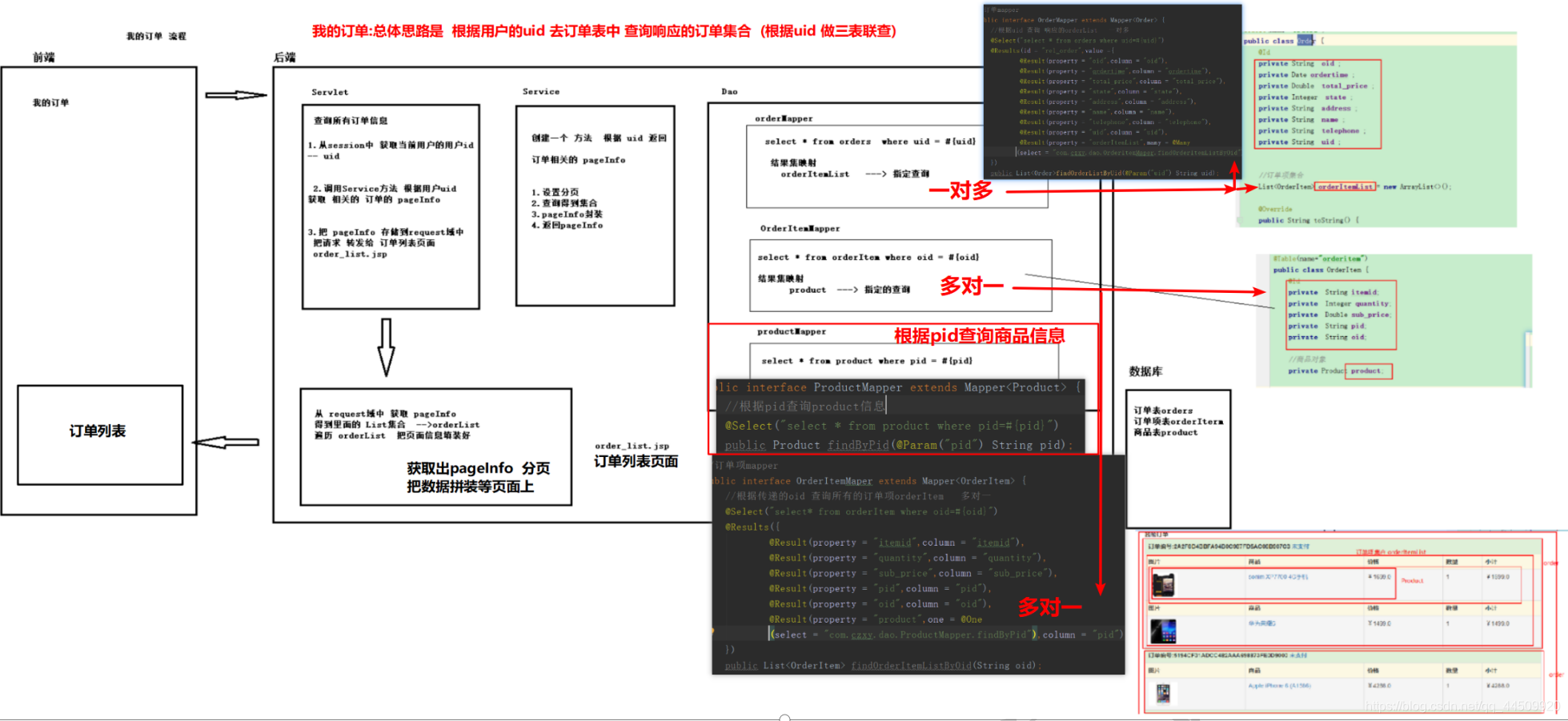Screen dimensions: 1568x721
Task: Click '我的订单' inside the front-end box
Action: tap(50, 102)
